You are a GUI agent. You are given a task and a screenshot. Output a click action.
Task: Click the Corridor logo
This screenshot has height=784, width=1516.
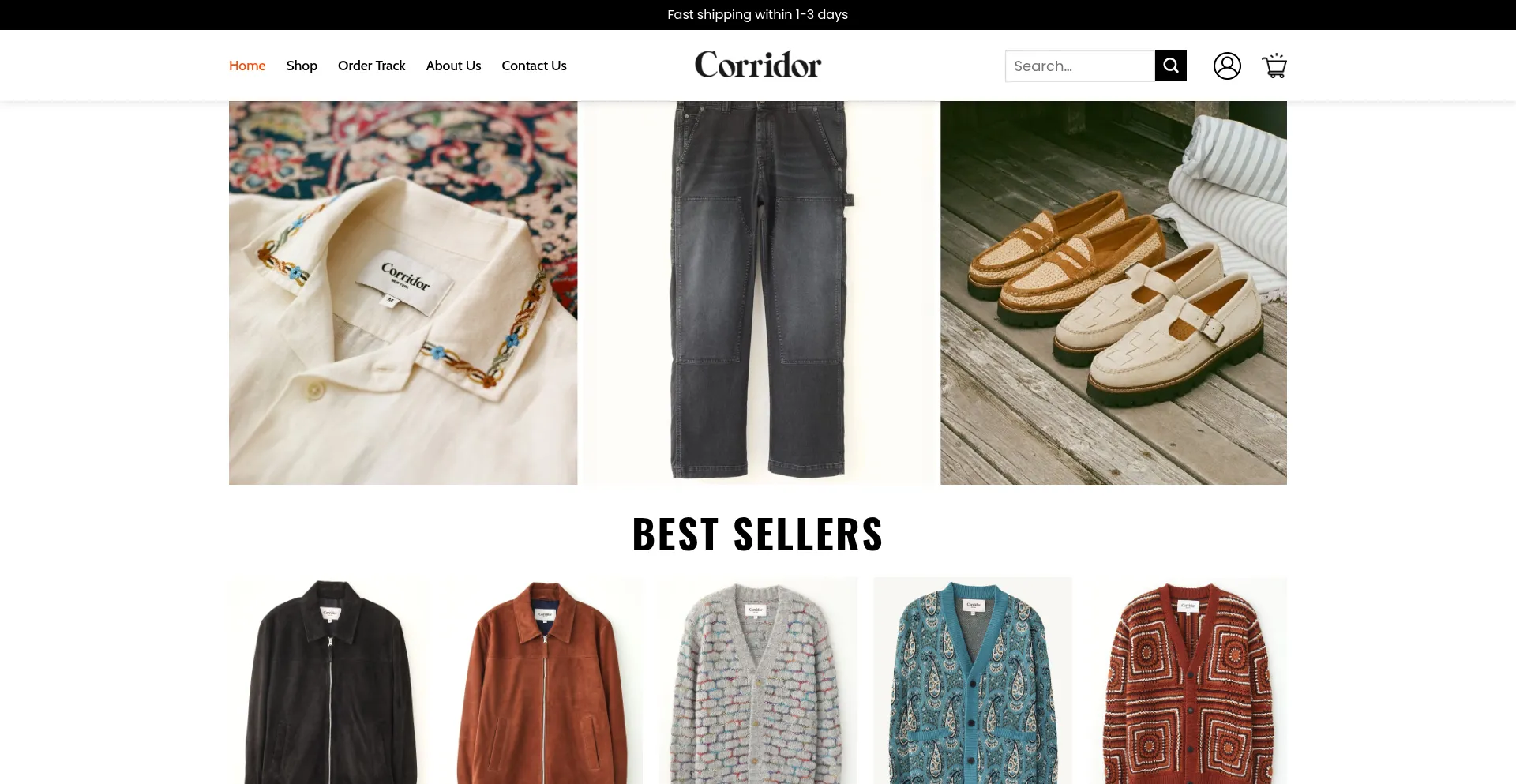pos(758,65)
